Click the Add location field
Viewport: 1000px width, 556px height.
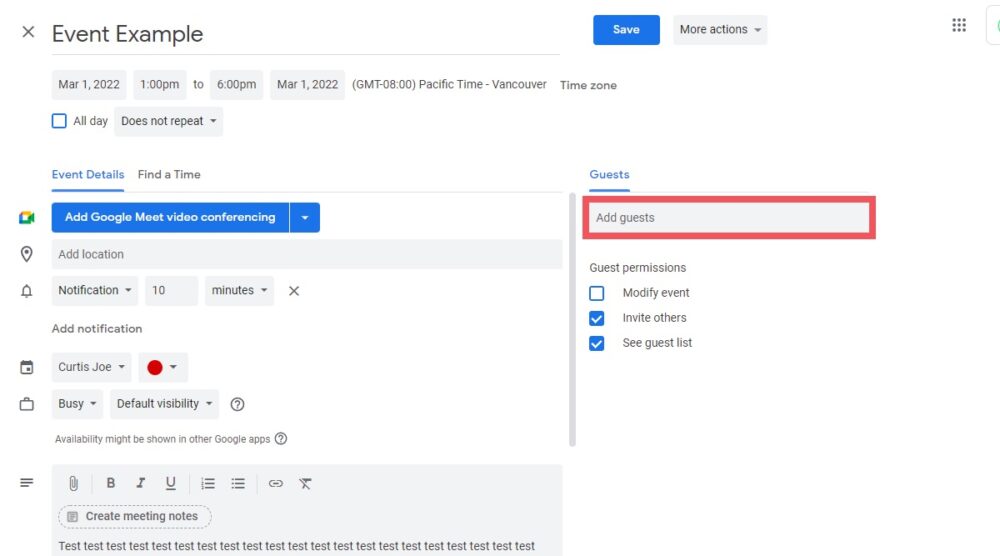pos(307,254)
